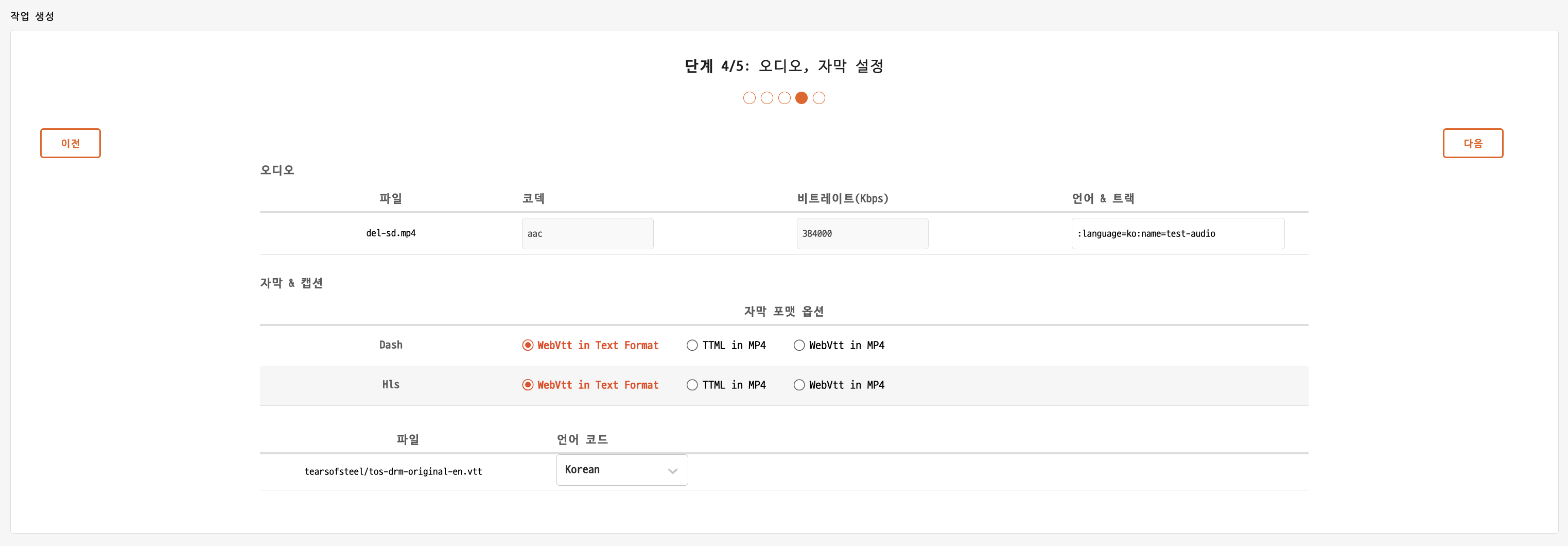Jump to the fifth step circle
The width and height of the screenshot is (1568, 546).
pyautogui.click(x=818, y=98)
